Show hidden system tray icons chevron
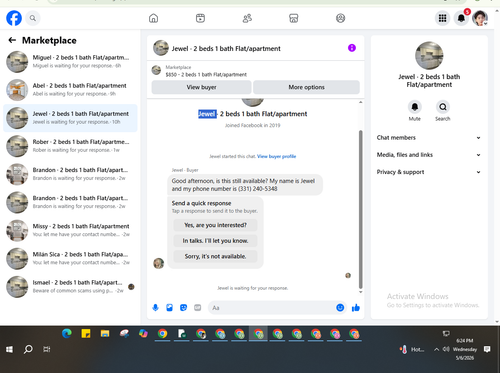This screenshot has width=500, height=373. point(436,349)
